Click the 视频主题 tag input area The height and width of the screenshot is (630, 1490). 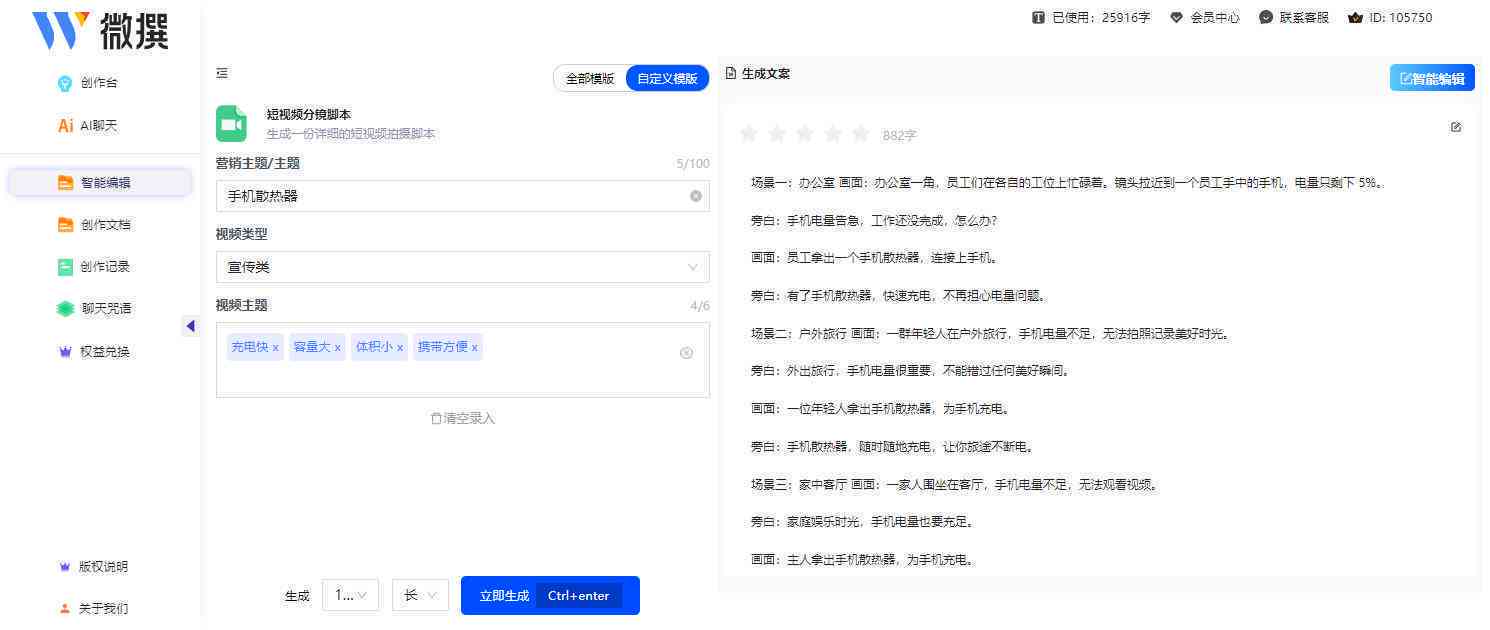[x=462, y=360]
